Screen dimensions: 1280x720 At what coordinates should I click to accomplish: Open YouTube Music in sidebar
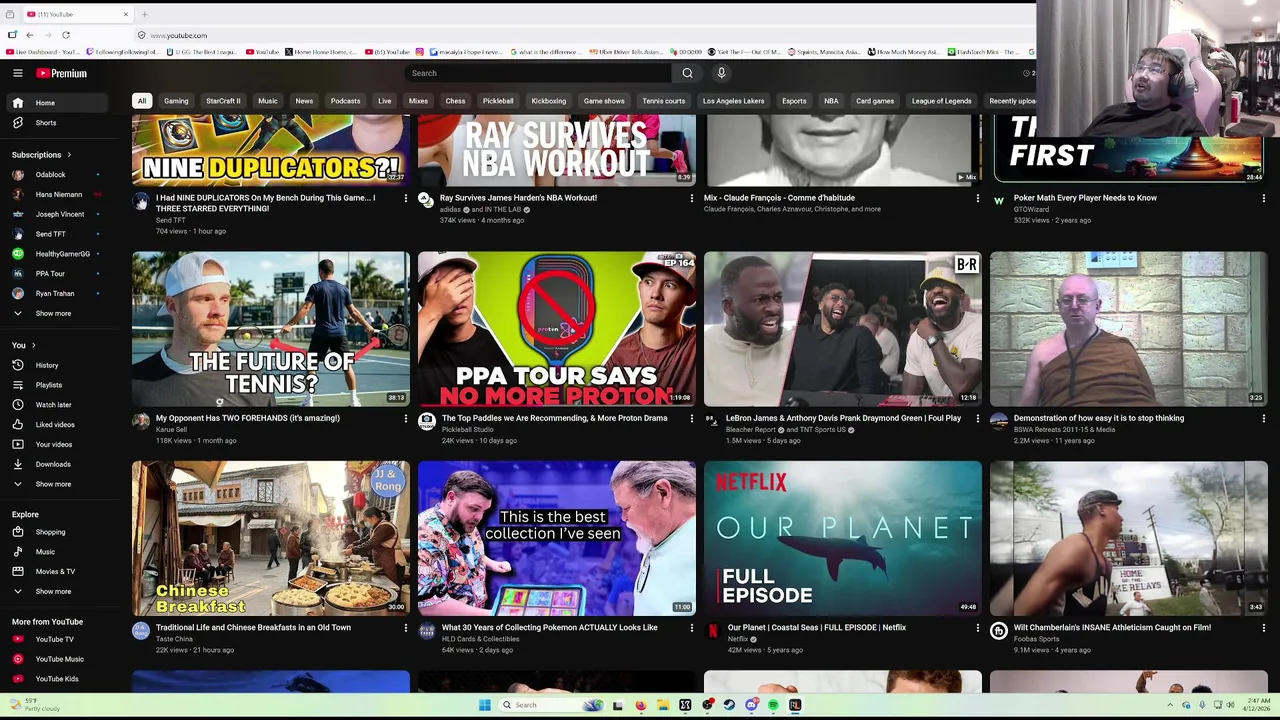[57, 659]
